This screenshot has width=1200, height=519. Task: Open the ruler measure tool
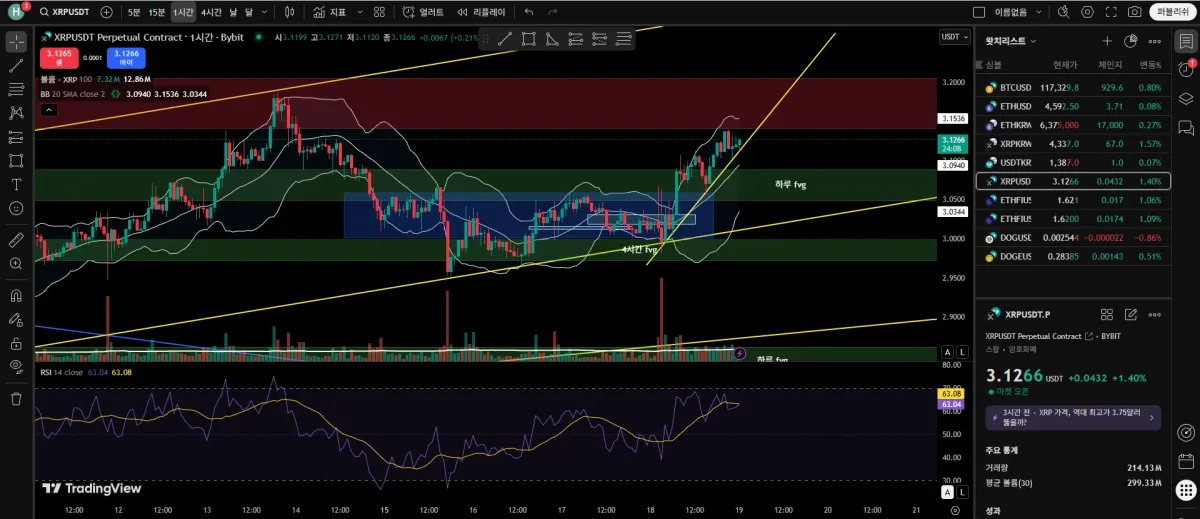[16, 240]
